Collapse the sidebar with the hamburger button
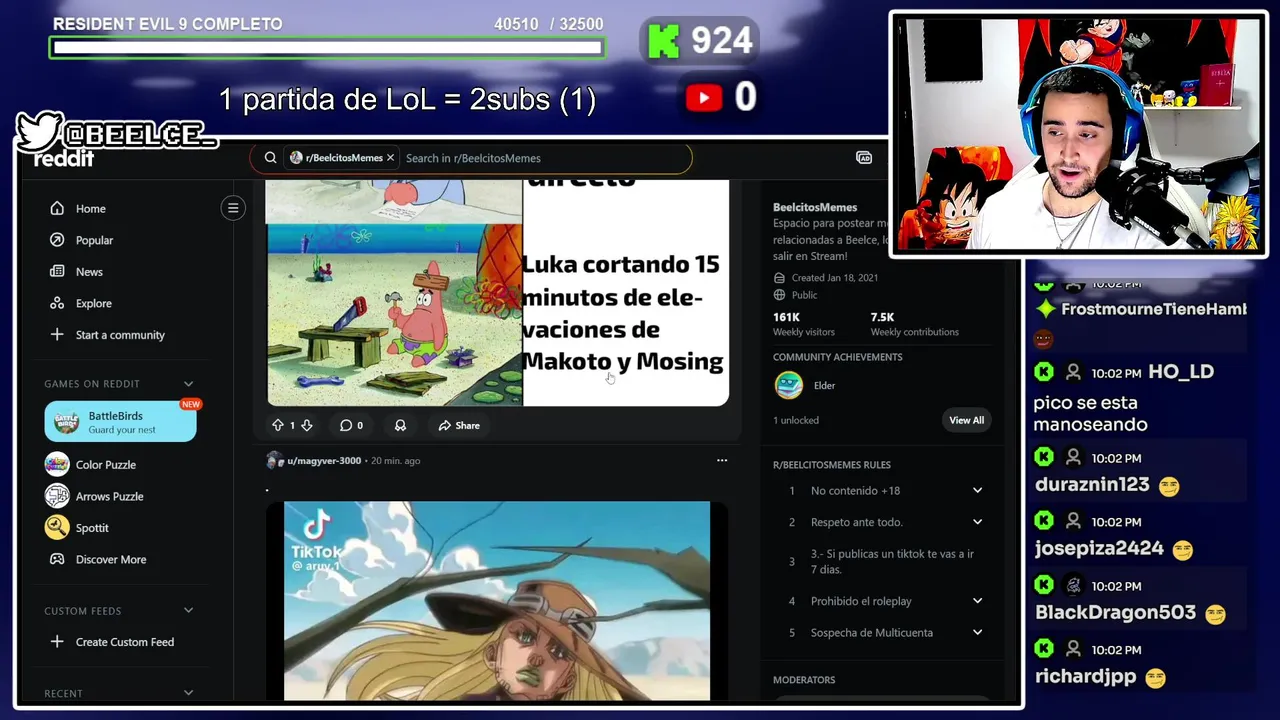The image size is (1280, 720). click(233, 208)
